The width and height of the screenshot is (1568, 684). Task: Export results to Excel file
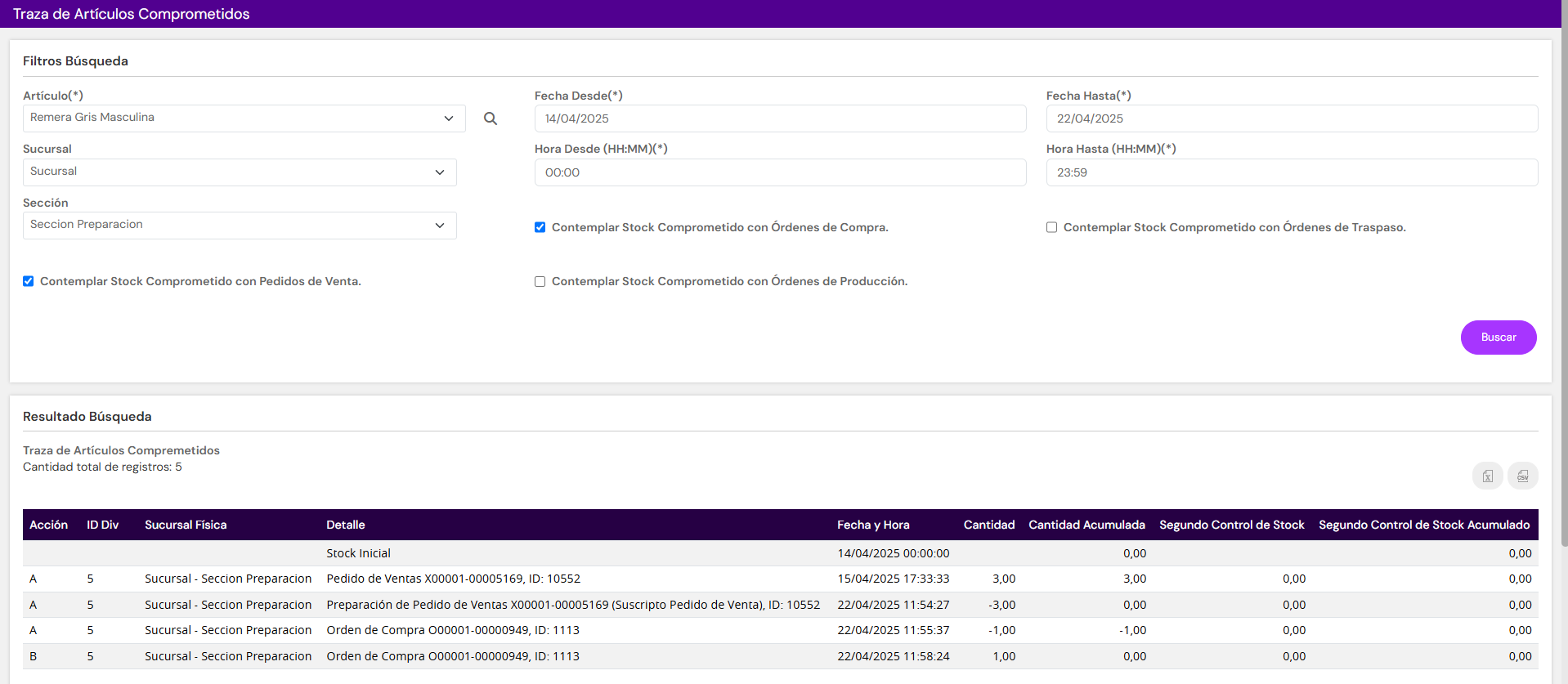(x=1487, y=476)
